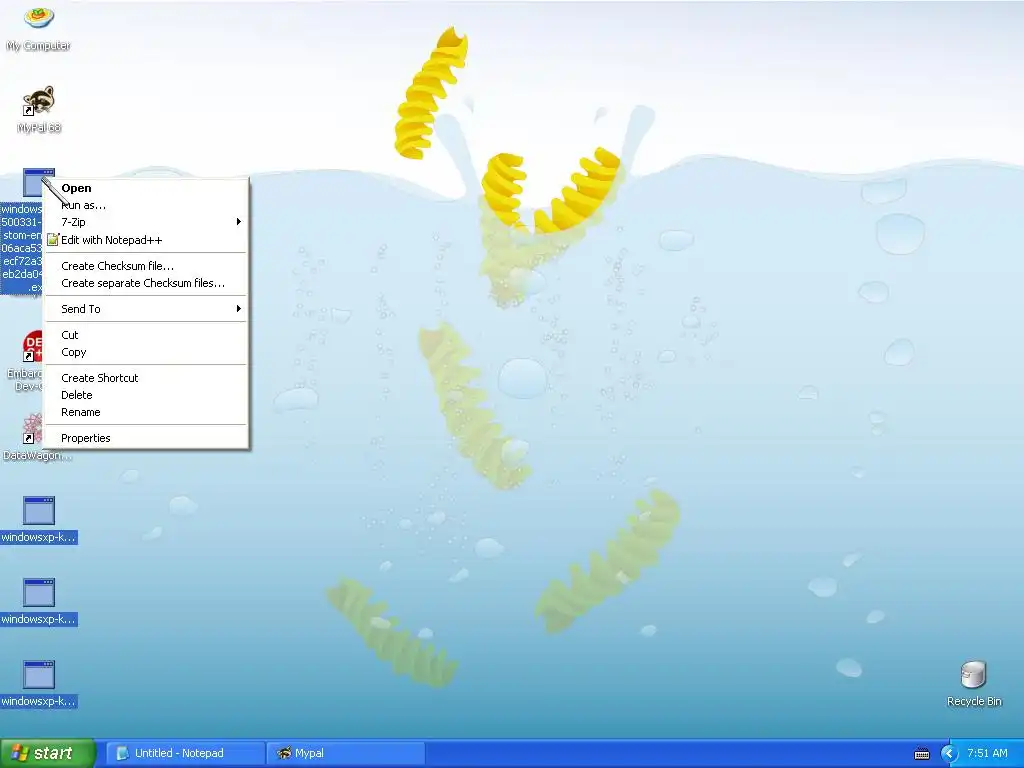Screen dimensions: 1024x768
Task: Choose Rename from the context menu
Action: point(146,412)
